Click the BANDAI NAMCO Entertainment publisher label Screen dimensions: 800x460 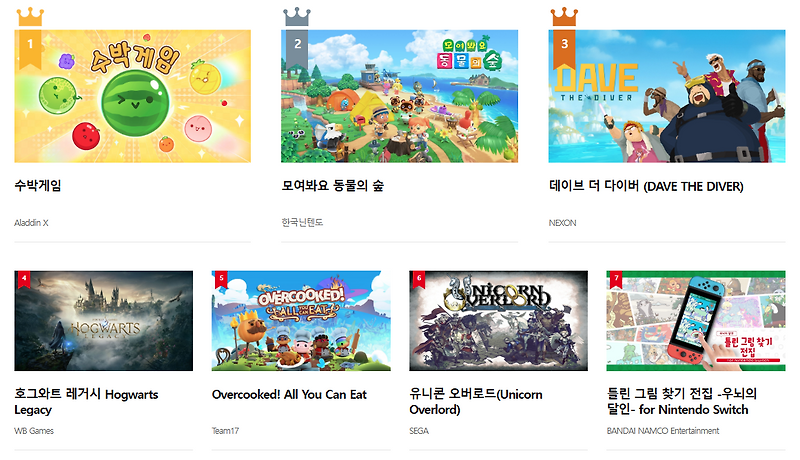pos(663,431)
